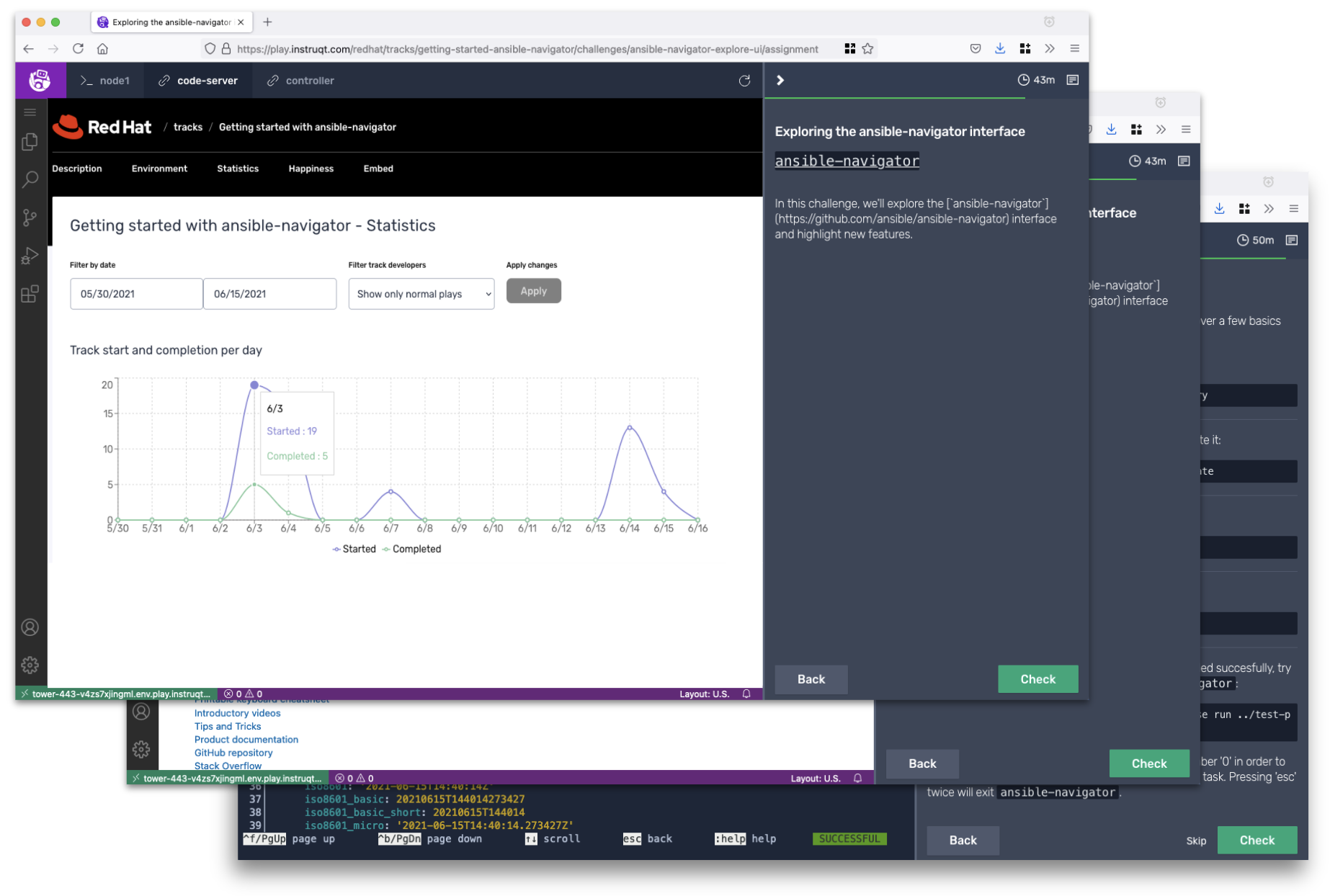Open the new tab plus button
Image resolution: width=1330 pixels, height=896 pixels.
(x=267, y=22)
